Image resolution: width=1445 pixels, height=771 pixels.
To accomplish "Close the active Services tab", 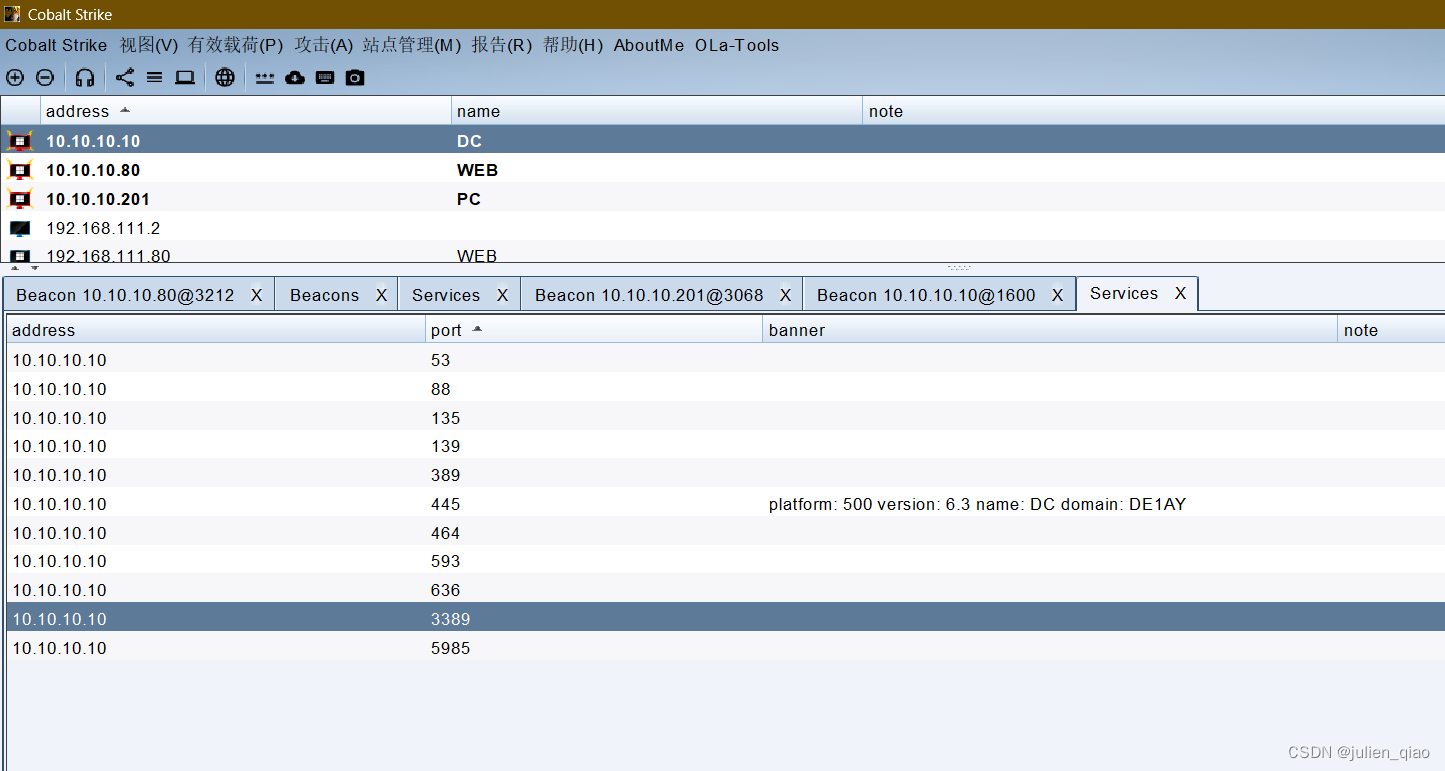I will pyautogui.click(x=1181, y=293).
